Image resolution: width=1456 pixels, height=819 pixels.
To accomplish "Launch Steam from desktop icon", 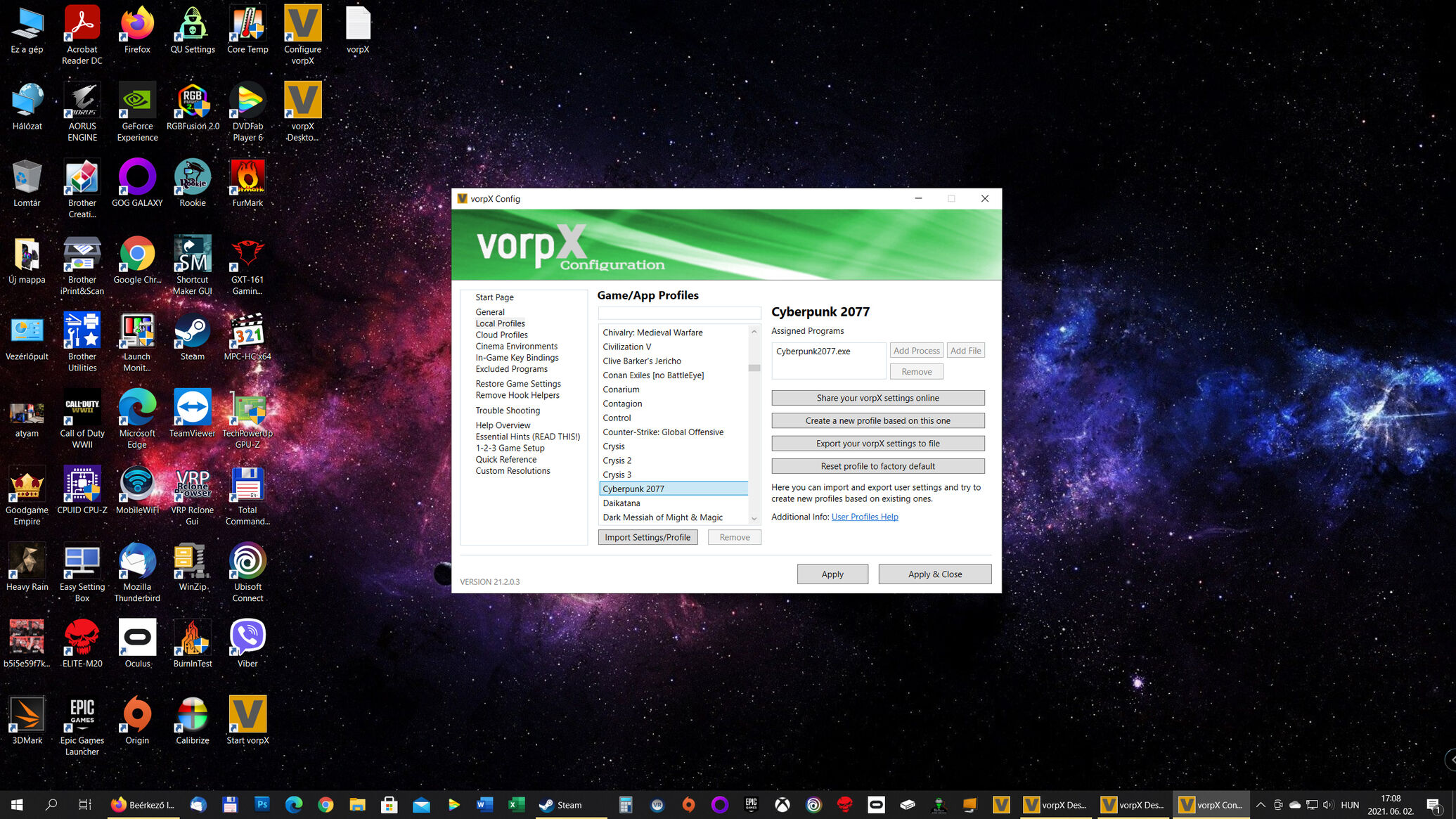I will [x=192, y=337].
